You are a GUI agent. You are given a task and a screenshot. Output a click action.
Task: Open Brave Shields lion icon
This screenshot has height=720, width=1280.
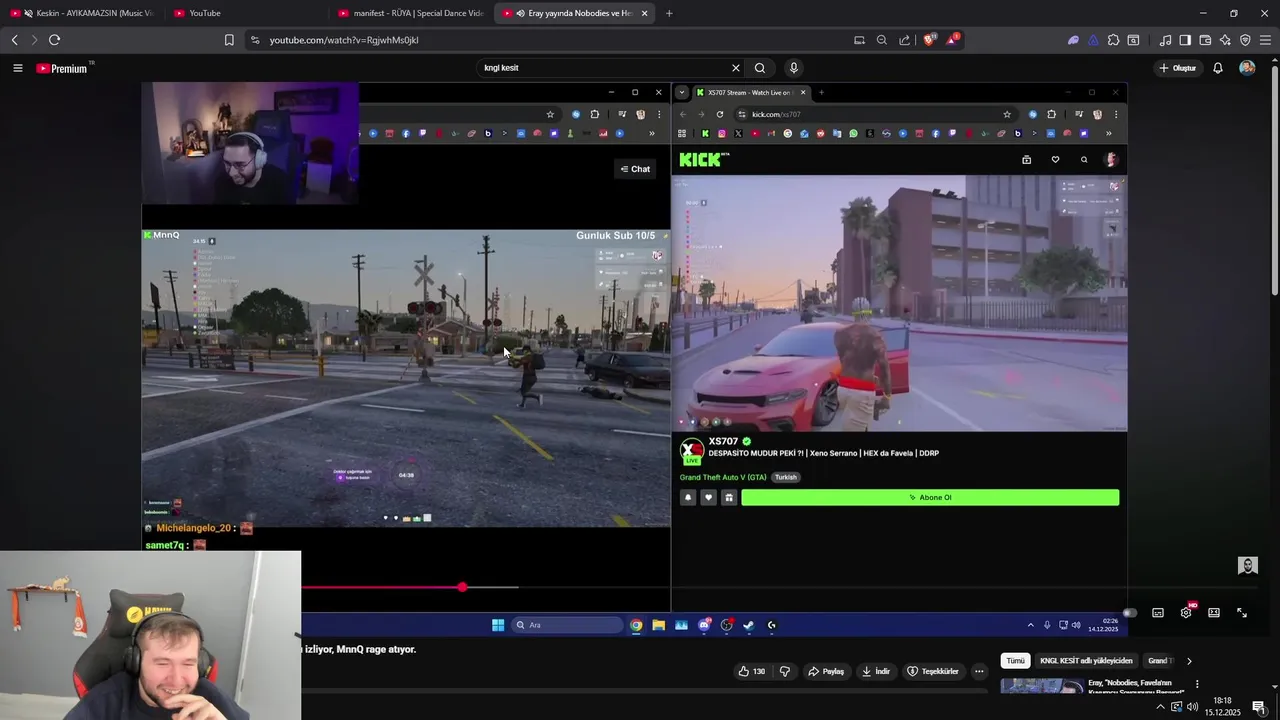[x=929, y=40]
